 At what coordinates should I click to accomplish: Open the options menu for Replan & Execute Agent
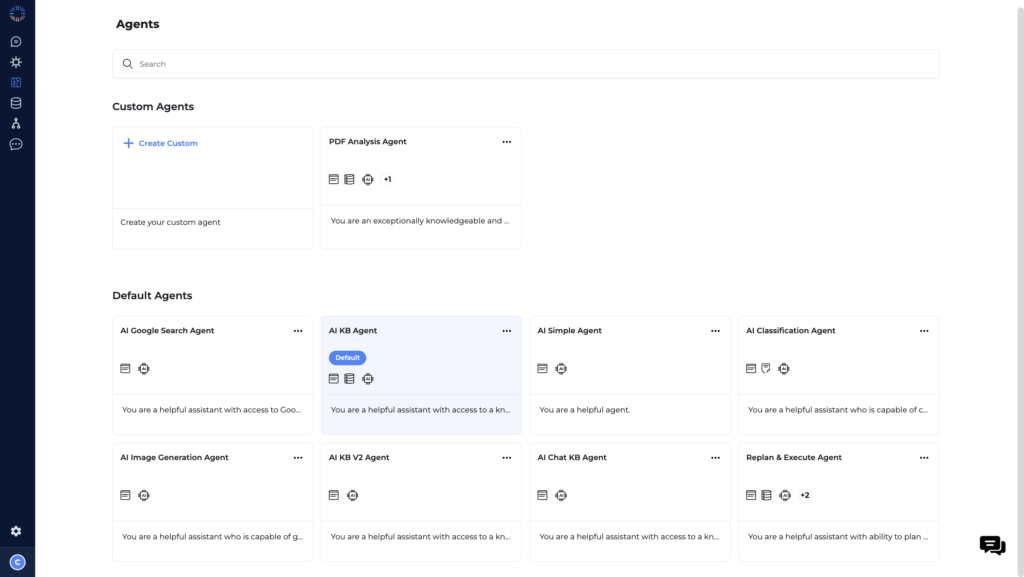(x=924, y=457)
